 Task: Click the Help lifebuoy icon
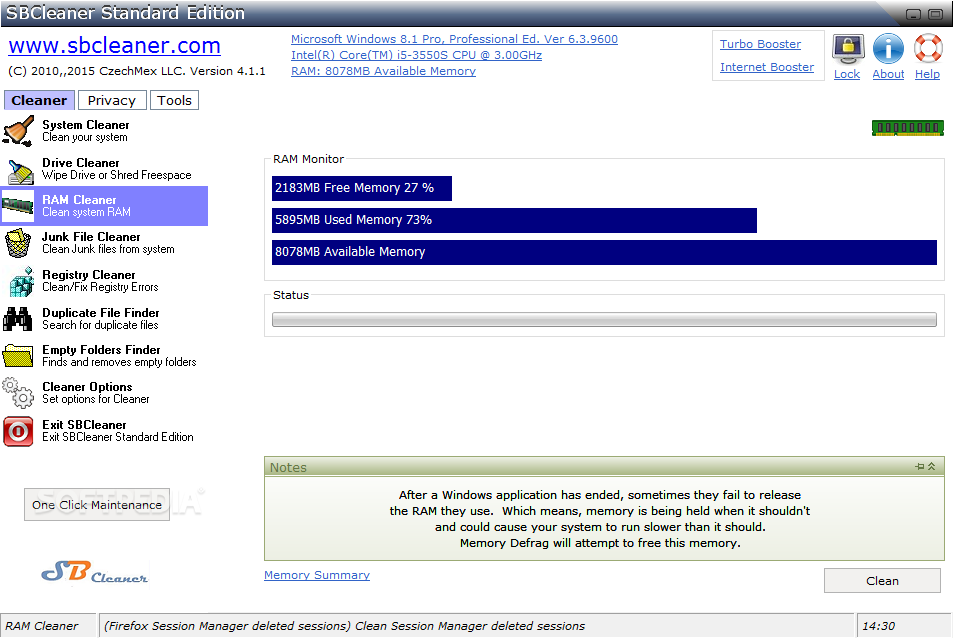928,49
